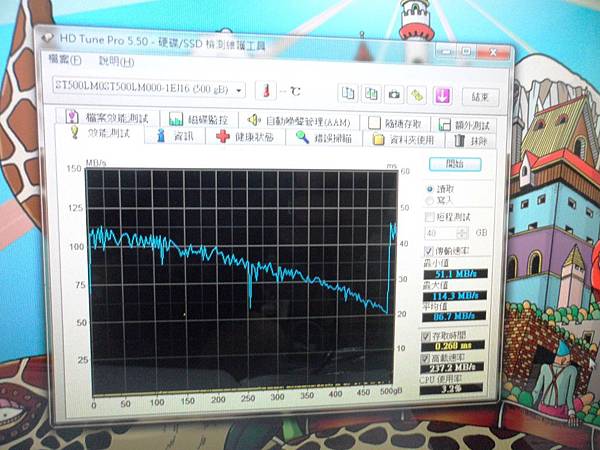The height and width of the screenshot is (450, 600).
Task: Save screenshot with camera icon
Action: point(395,95)
